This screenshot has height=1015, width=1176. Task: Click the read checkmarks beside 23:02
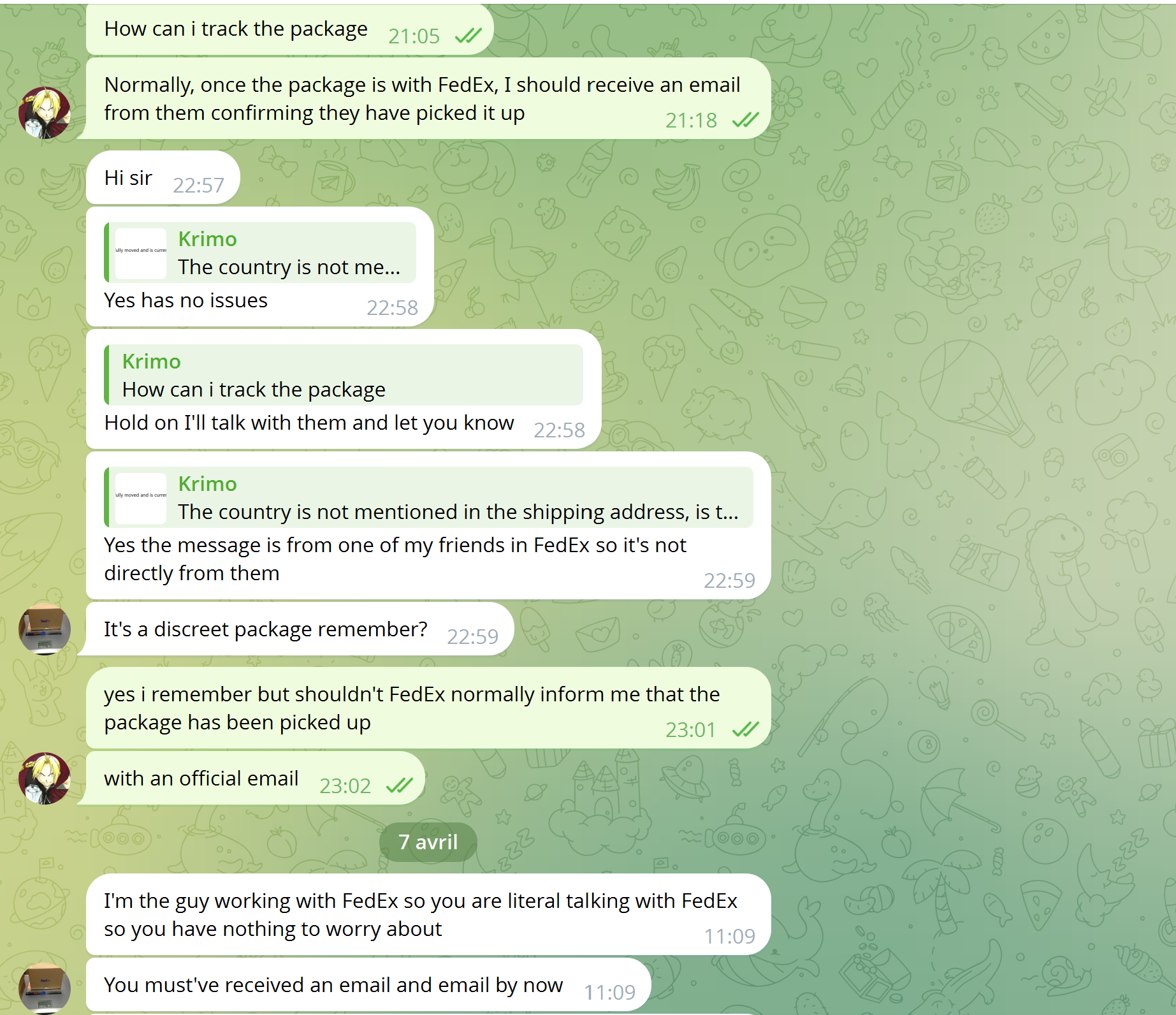[400, 785]
